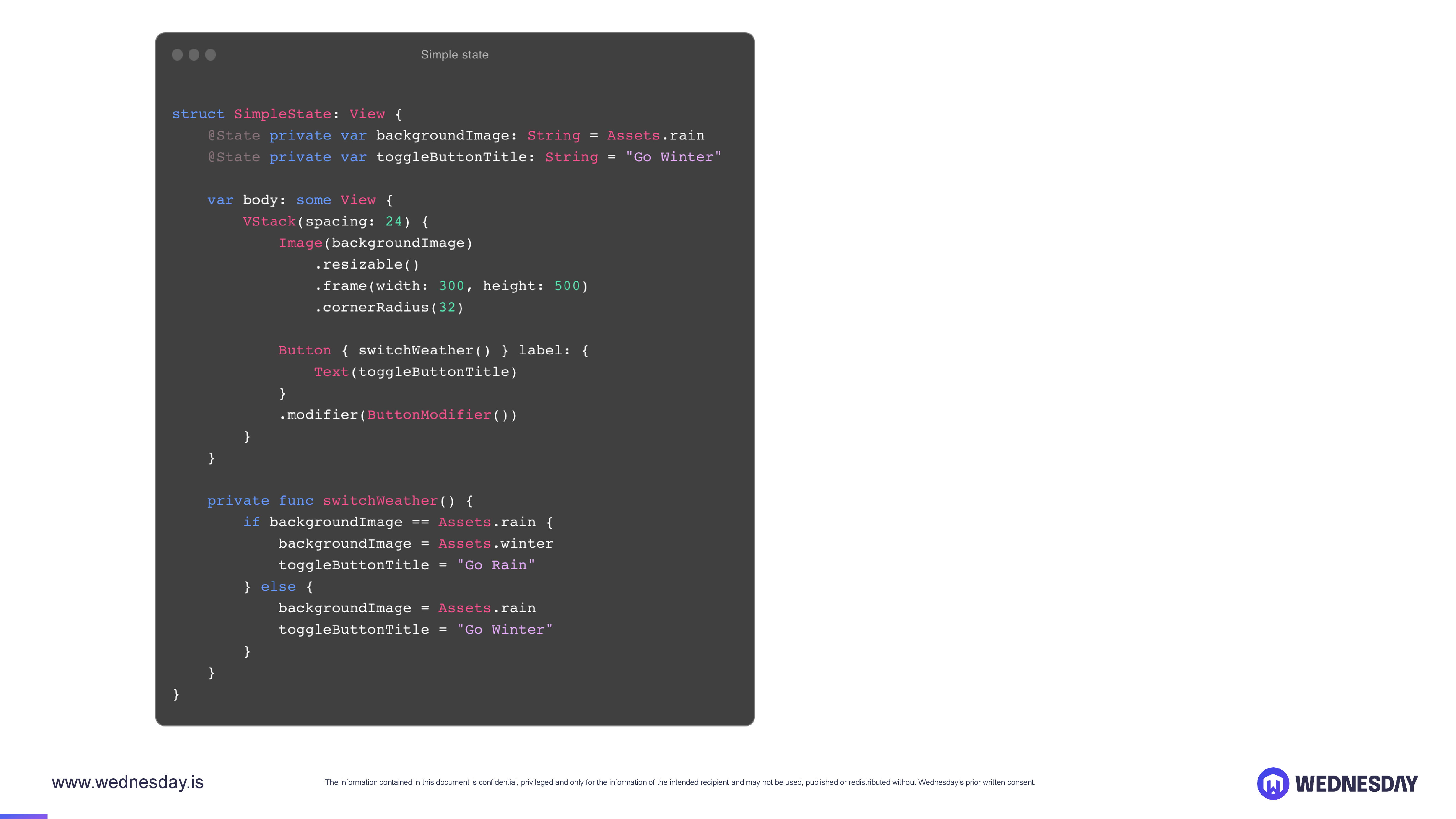Image resolution: width=1456 pixels, height=819 pixels.
Task: Click 'Image(backgroundImage)' line
Action: [x=376, y=243]
